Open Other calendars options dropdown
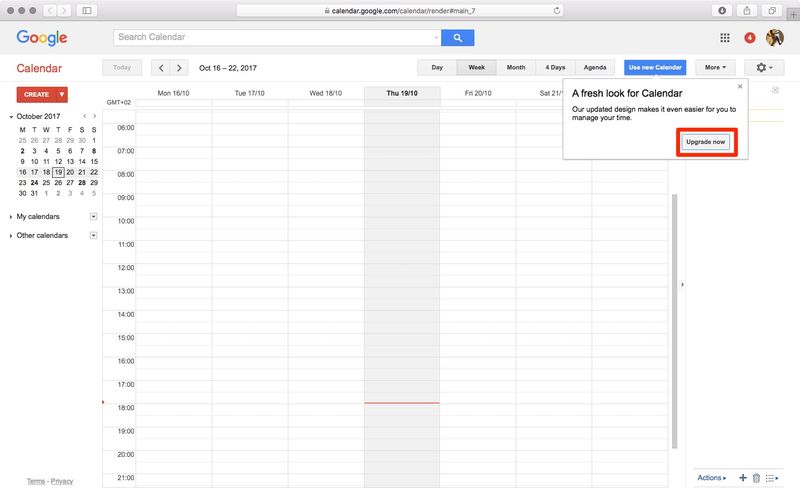Screen dimensions: 800x488 [93, 235]
